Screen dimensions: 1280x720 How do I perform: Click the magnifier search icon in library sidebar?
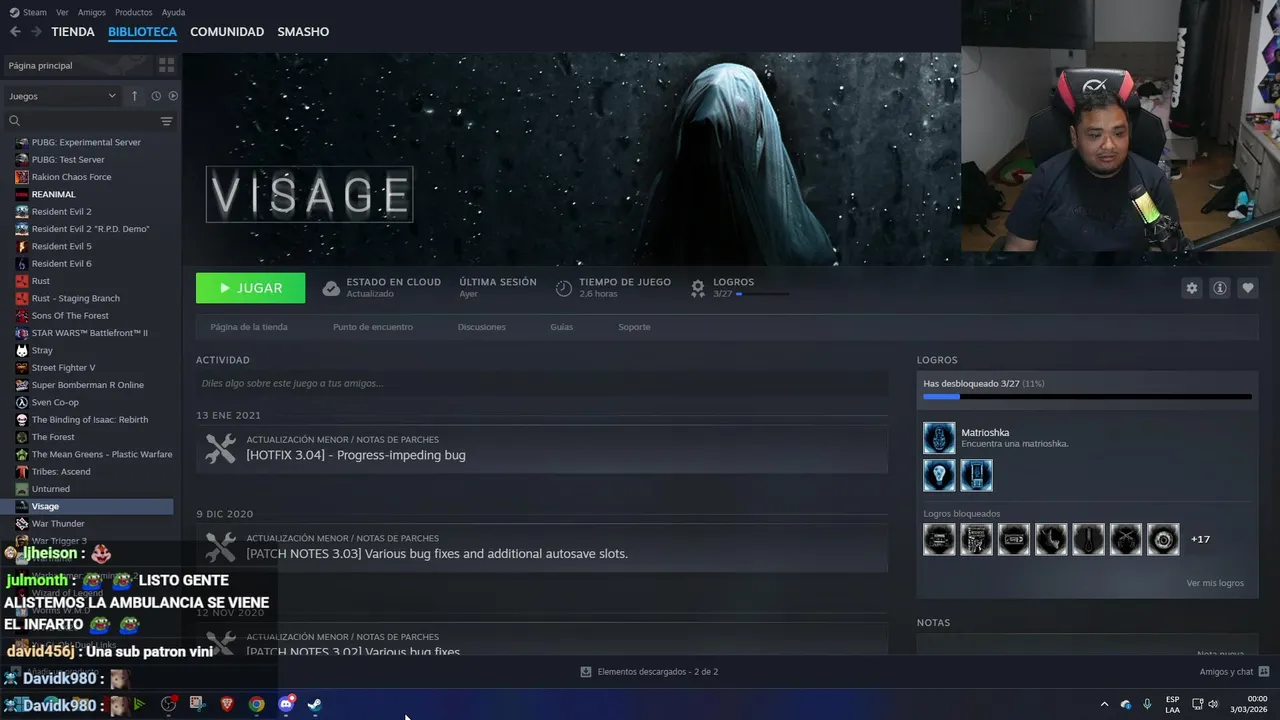(x=14, y=121)
